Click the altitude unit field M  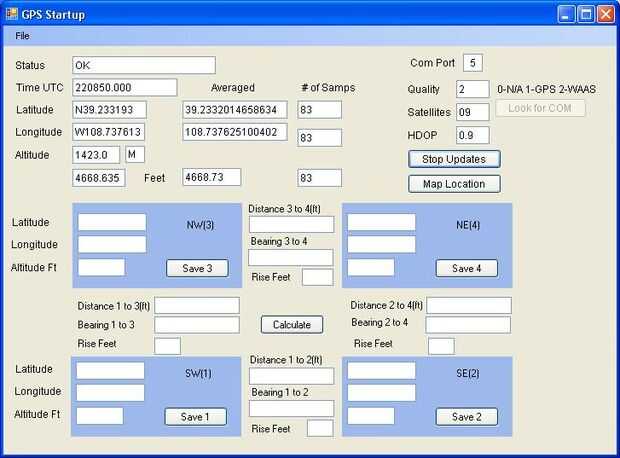(x=135, y=154)
